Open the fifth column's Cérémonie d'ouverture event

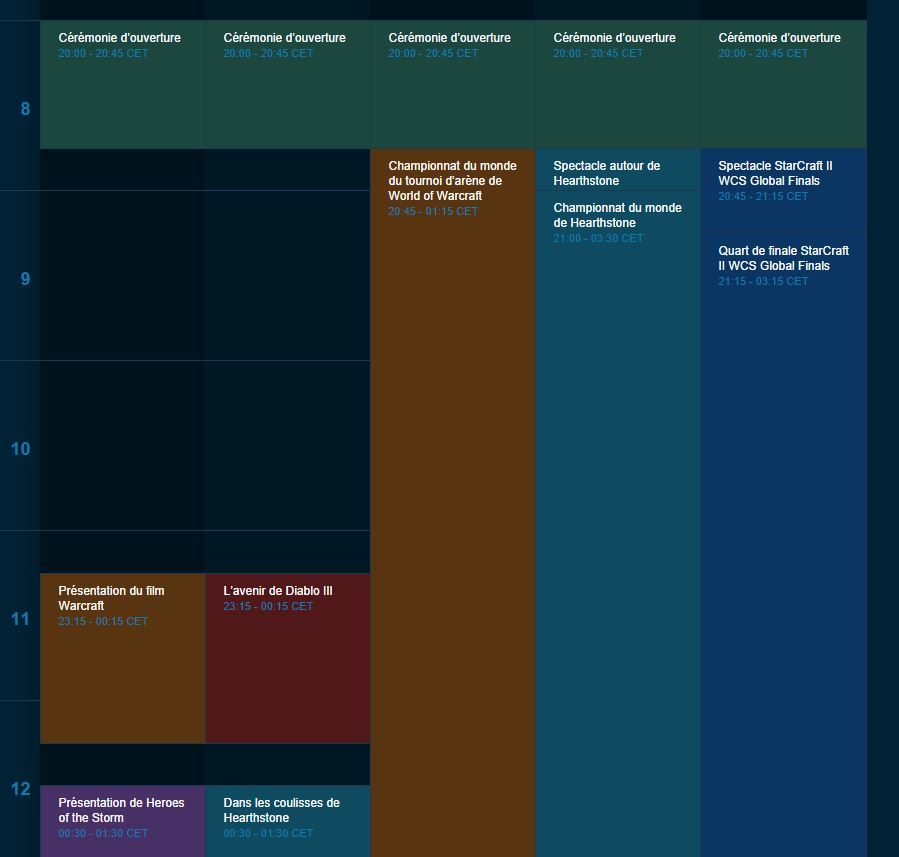pos(784,84)
